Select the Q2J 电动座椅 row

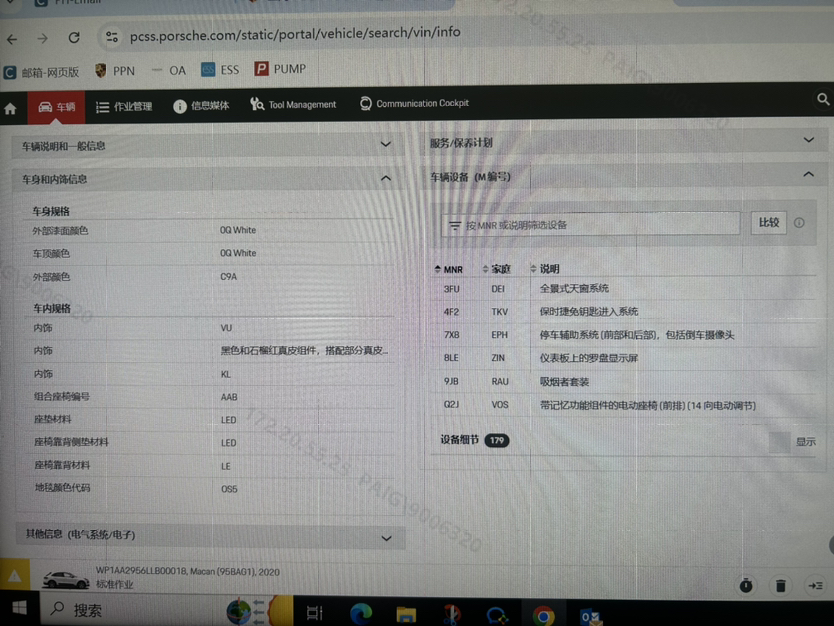point(623,405)
